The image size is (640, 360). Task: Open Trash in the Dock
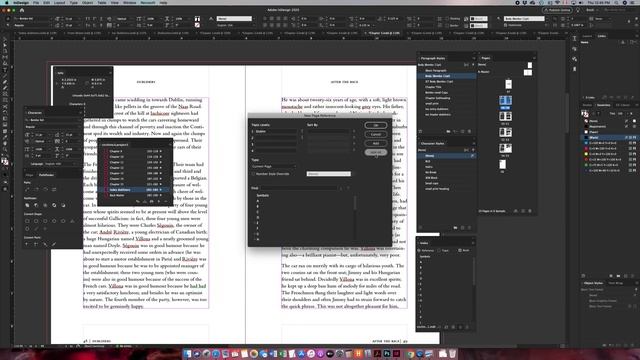point(453,353)
